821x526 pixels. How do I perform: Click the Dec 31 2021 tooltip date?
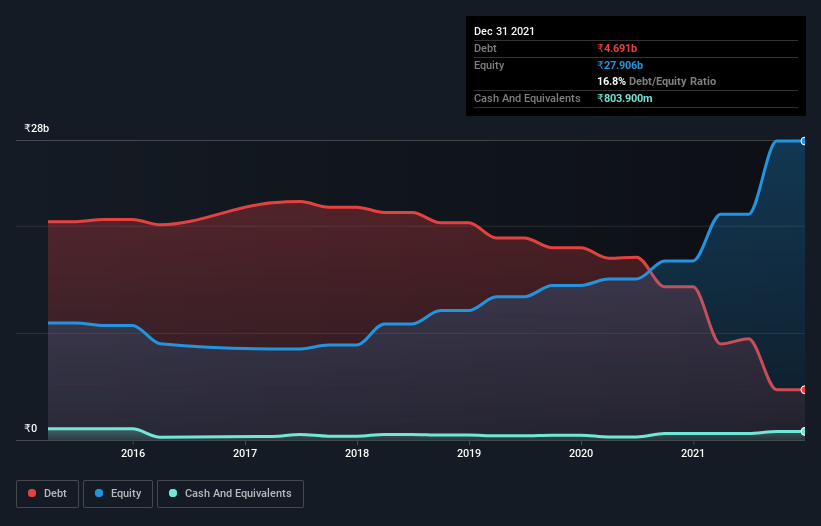504,31
